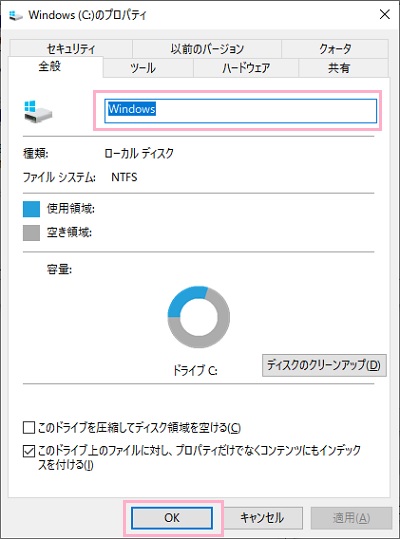This screenshot has width=400, height=539.
Task: Click the drive icon in the title bar
Action: [x=15, y=15]
